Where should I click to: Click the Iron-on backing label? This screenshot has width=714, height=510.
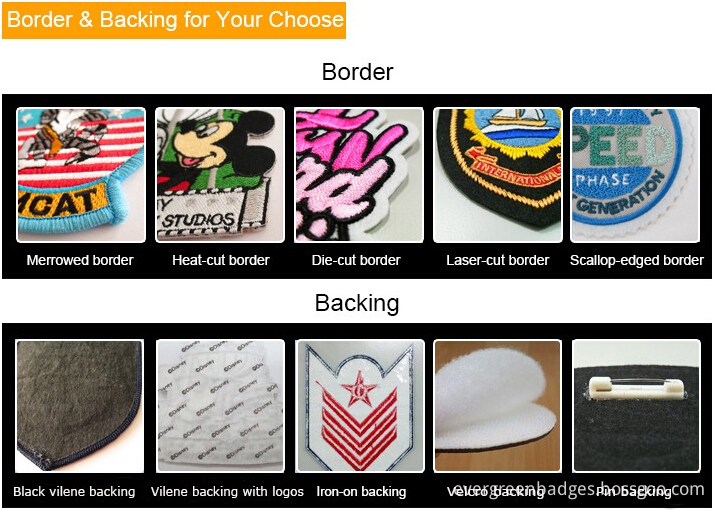click(x=361, y=492)
